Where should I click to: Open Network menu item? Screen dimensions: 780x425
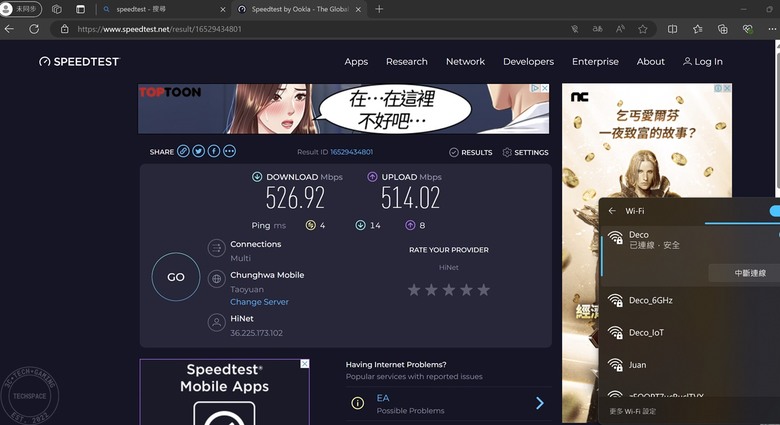pos(465,62)
